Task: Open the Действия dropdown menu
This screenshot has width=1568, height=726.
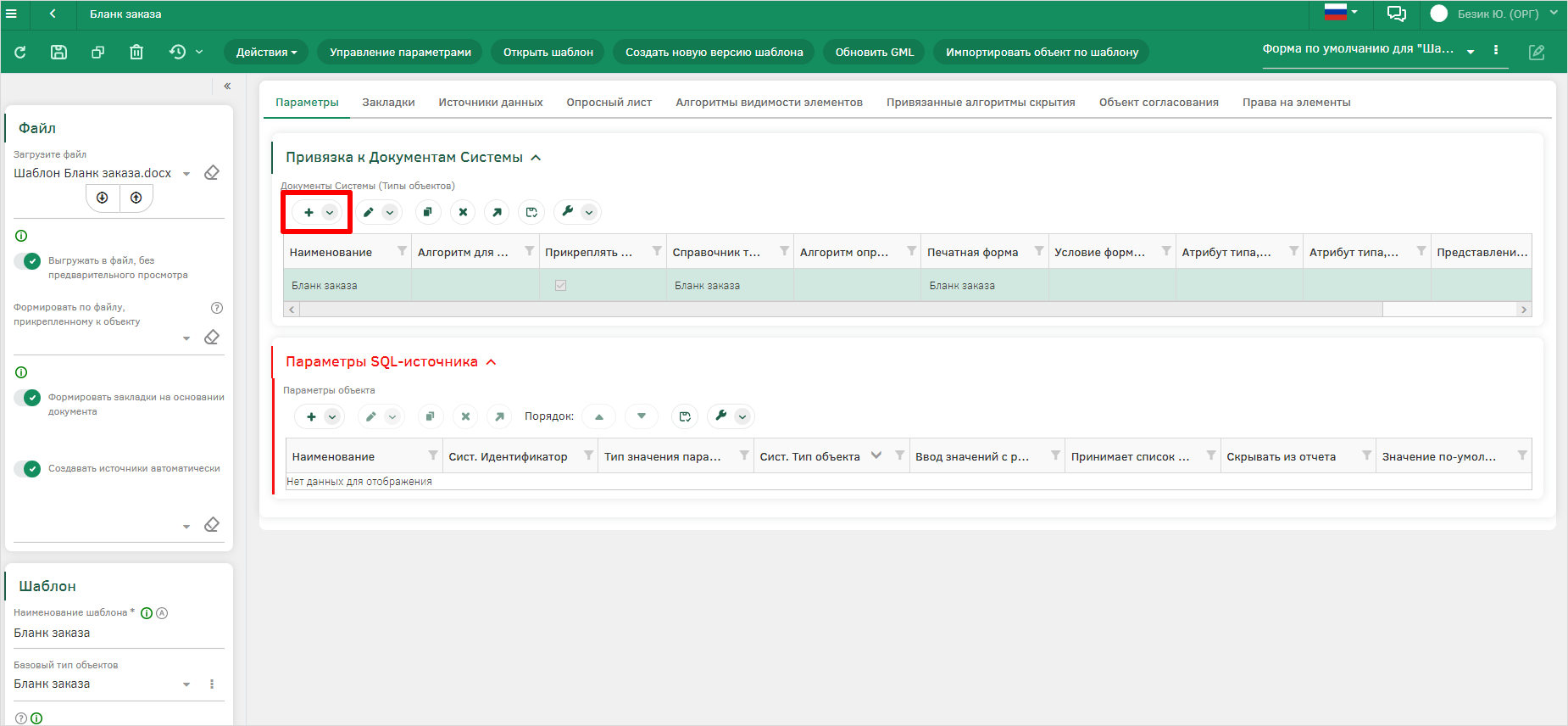Action: point(267,53)
